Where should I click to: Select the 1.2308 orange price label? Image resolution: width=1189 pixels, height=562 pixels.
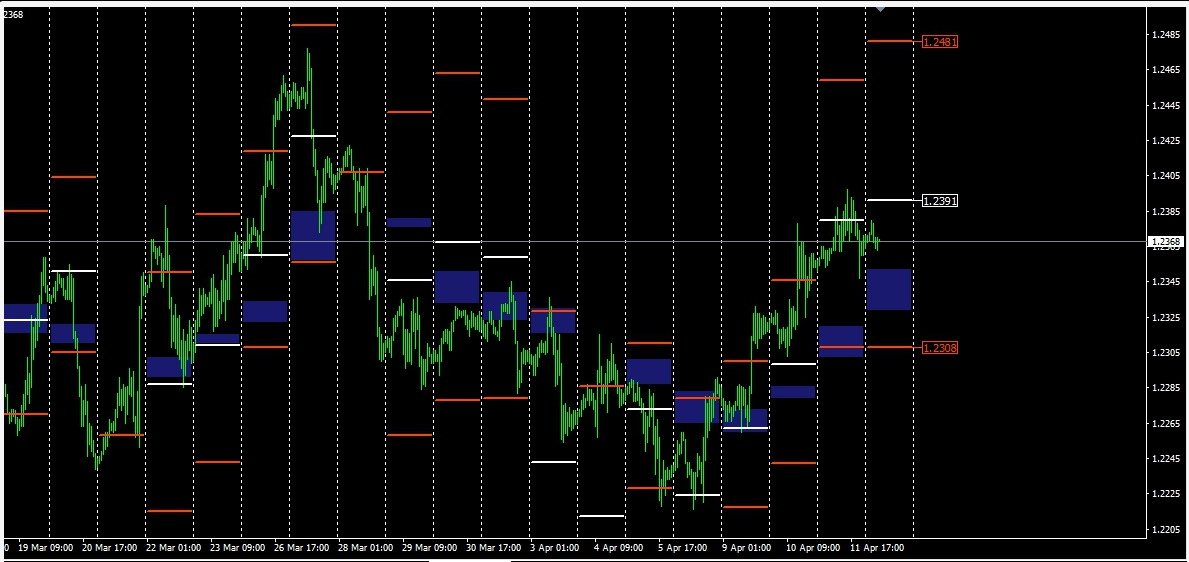(x=939, y=348)
